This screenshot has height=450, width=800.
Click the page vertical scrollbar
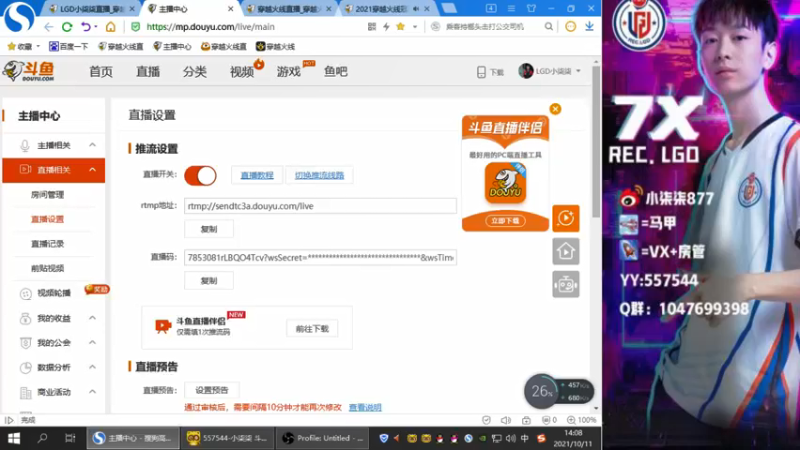(596, 140)
